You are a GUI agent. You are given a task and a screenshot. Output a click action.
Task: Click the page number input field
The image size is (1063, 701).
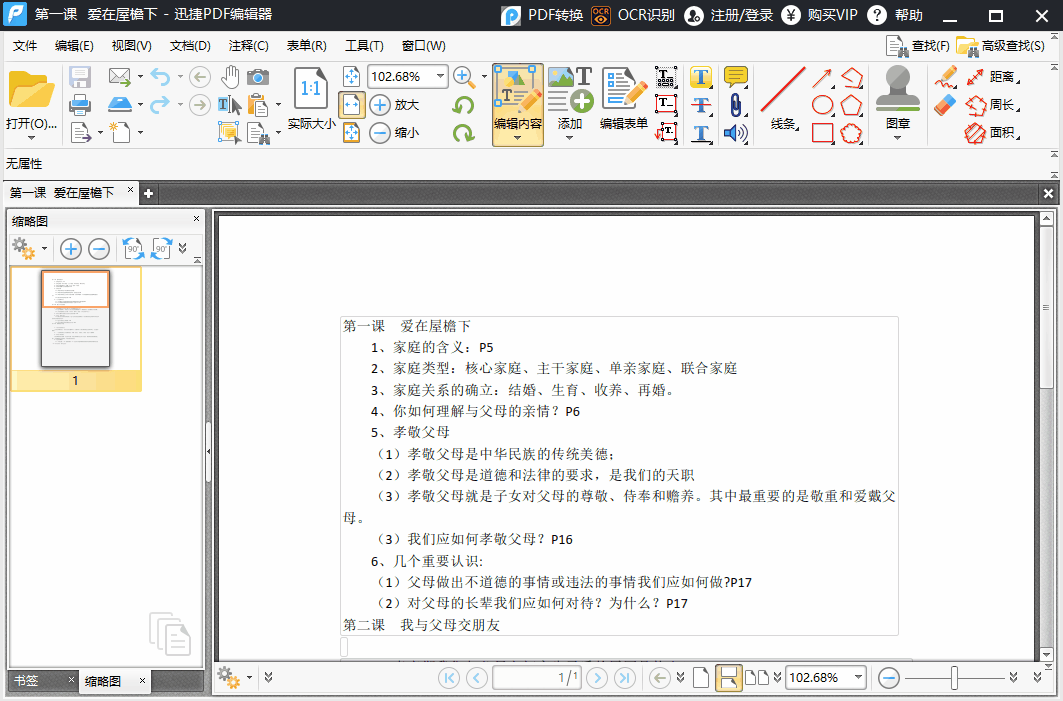pyautogui.click(x=536, y=677)
